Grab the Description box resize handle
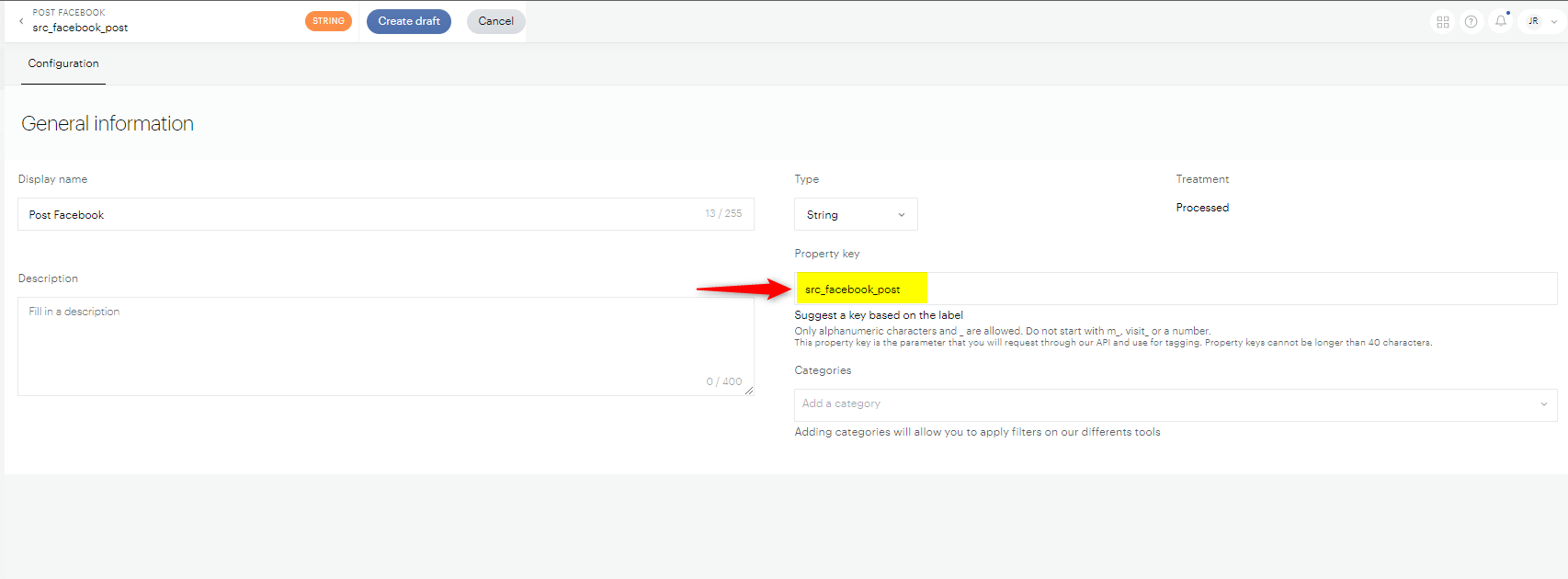1568x579 pixels. click(x=749, y=391)
